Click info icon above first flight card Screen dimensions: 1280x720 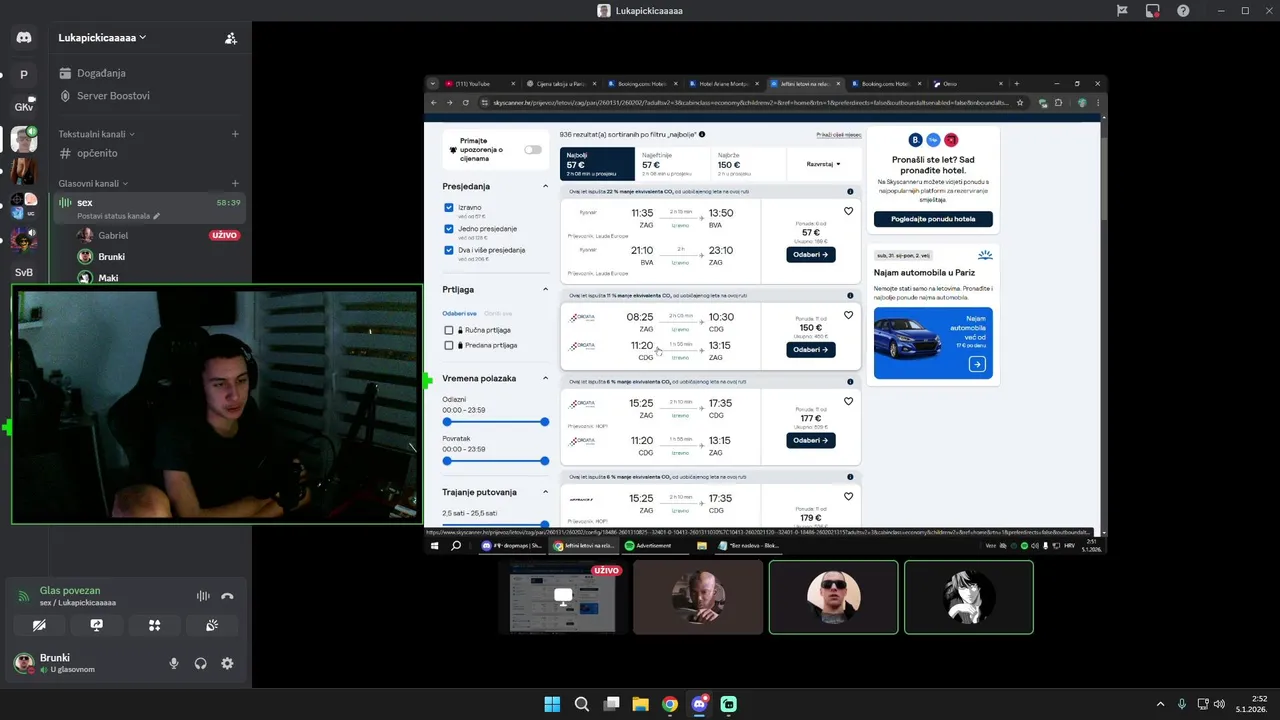click(x=850, y=191)
